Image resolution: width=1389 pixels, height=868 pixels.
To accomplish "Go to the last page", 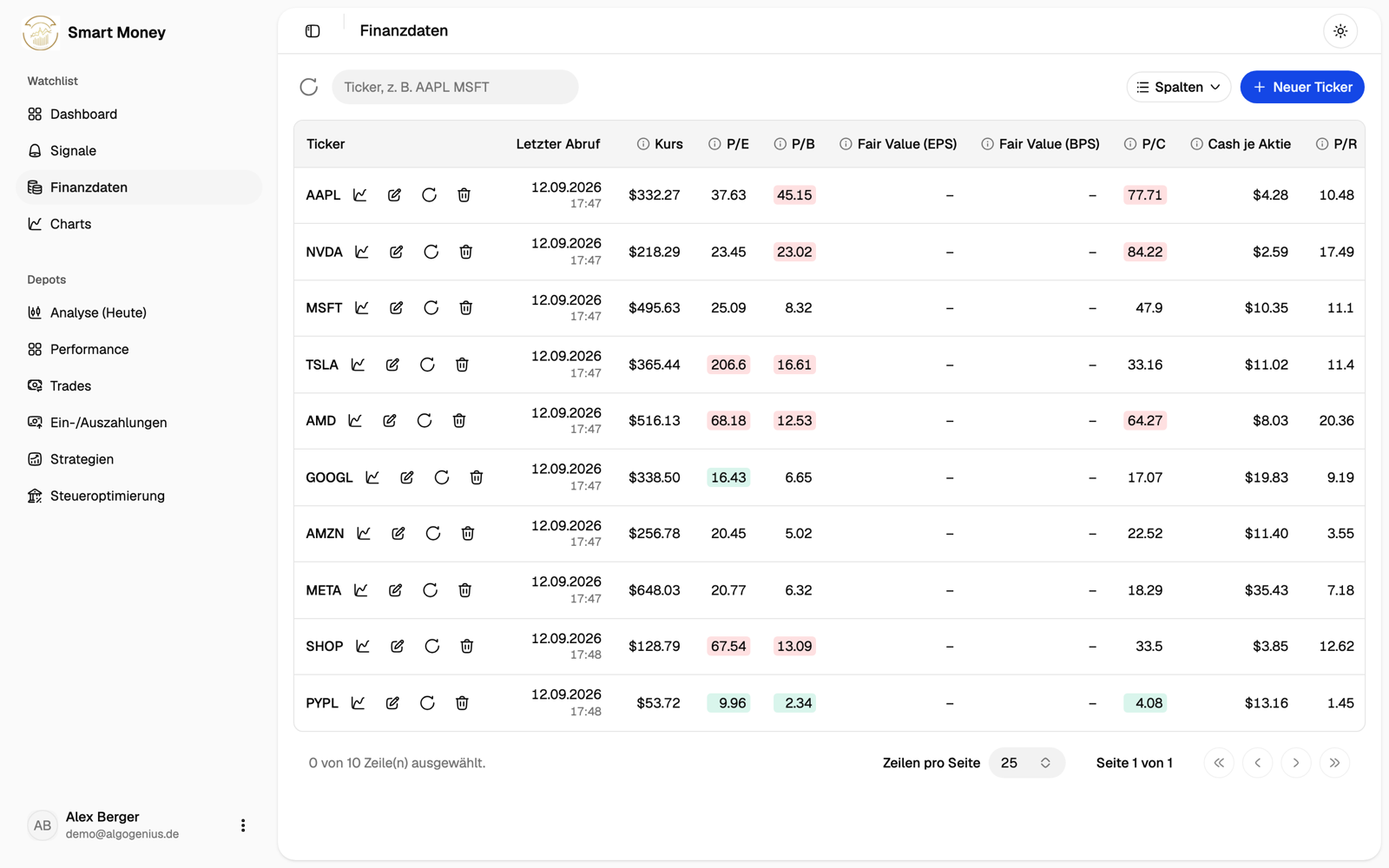I will (x=1334, y=763).
